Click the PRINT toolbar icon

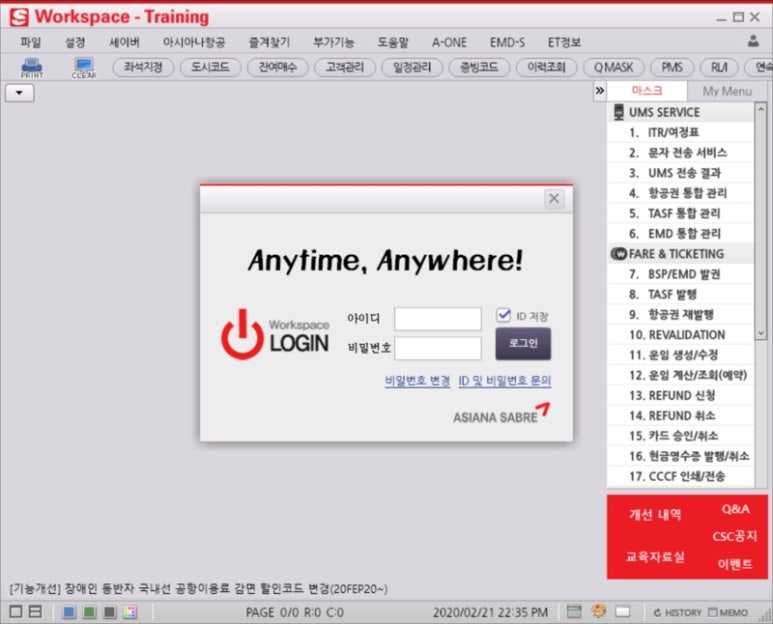[x=32, y=68]
